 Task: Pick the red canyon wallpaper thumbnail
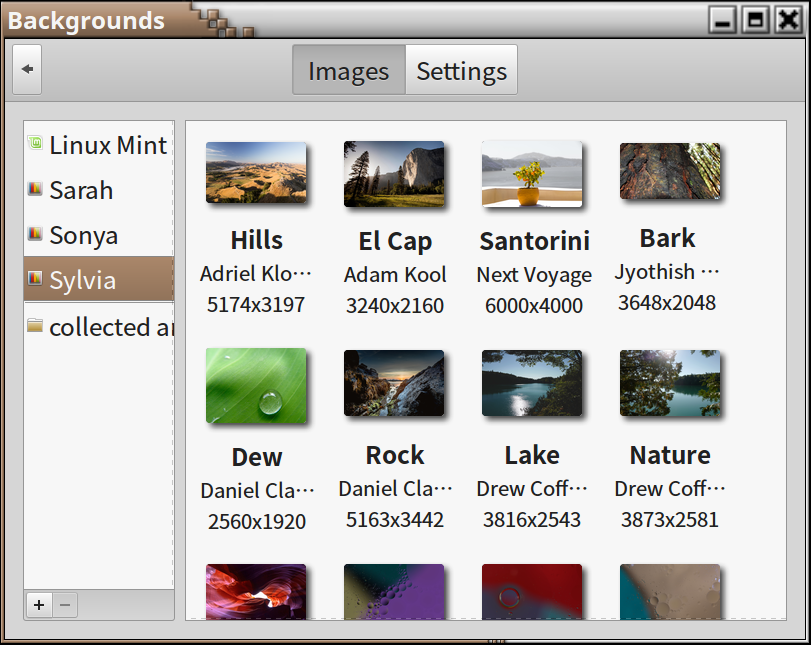pos(256,592)
